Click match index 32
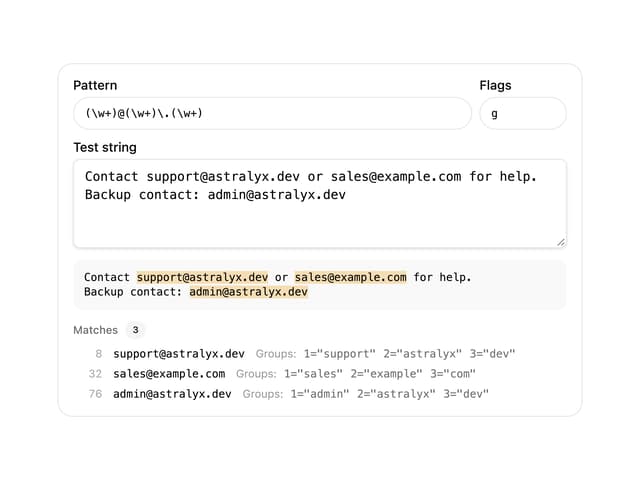Screen dimensions: 640x480 (95, 373)
